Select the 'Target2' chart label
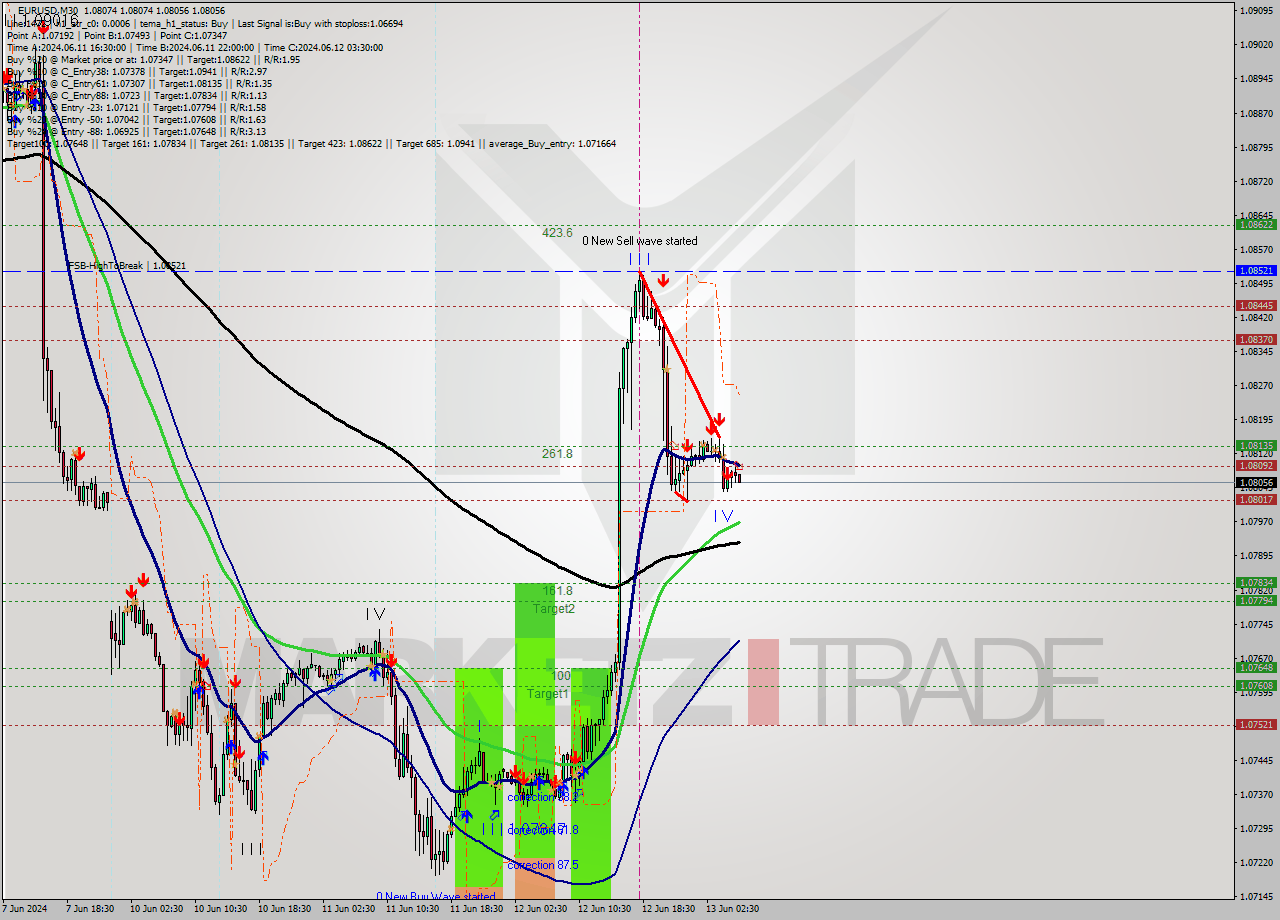The image size is (1280, 920). [x=553, y=608]
